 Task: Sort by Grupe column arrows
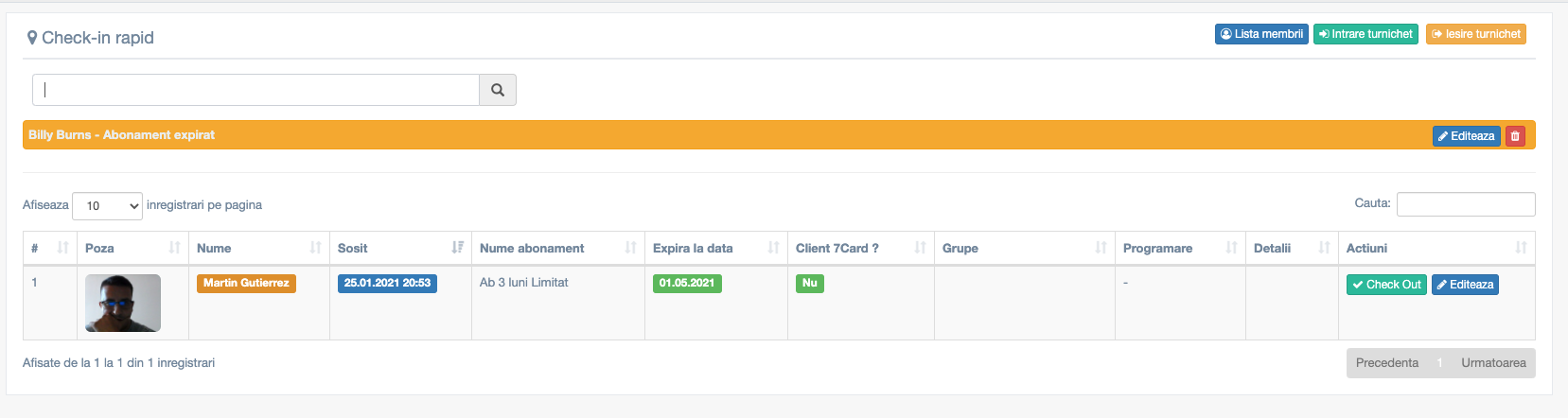[1101, 248]
